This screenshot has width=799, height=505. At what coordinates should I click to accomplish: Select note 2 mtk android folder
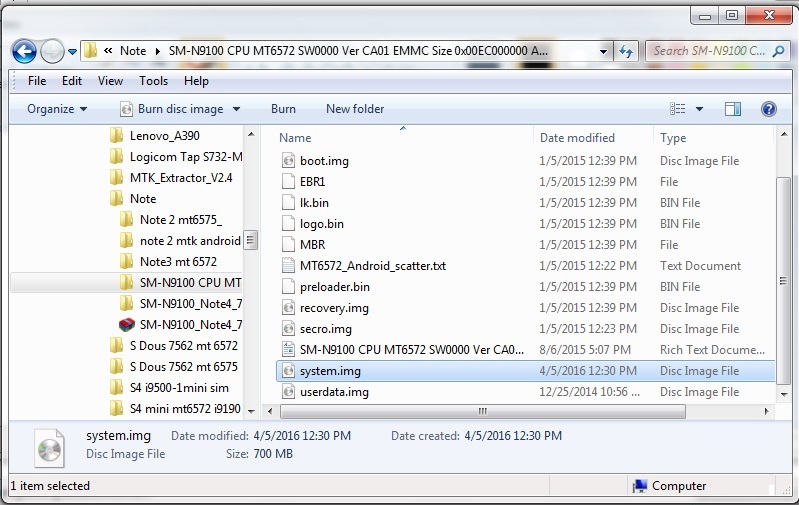pyautogui.click(x=190, y=241)
